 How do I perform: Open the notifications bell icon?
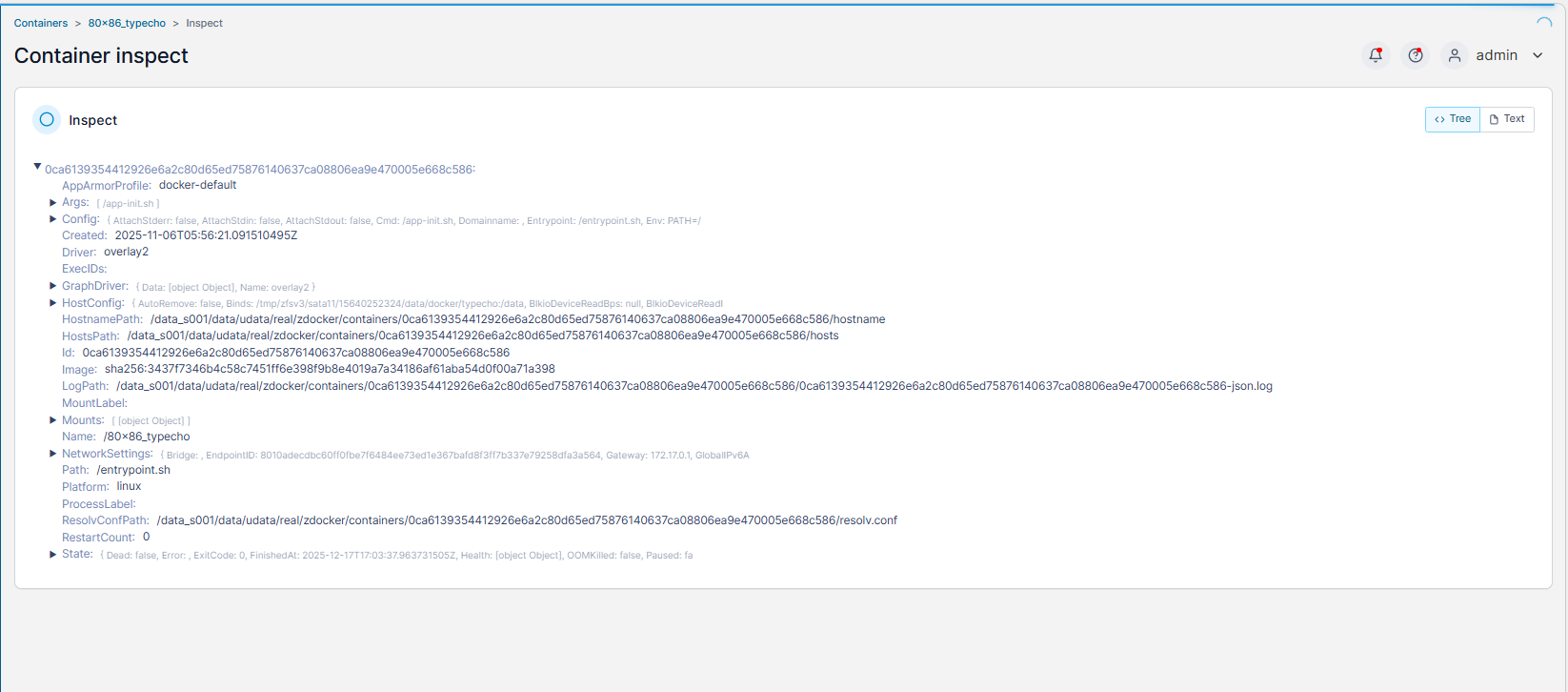[x=1376, y=55]
